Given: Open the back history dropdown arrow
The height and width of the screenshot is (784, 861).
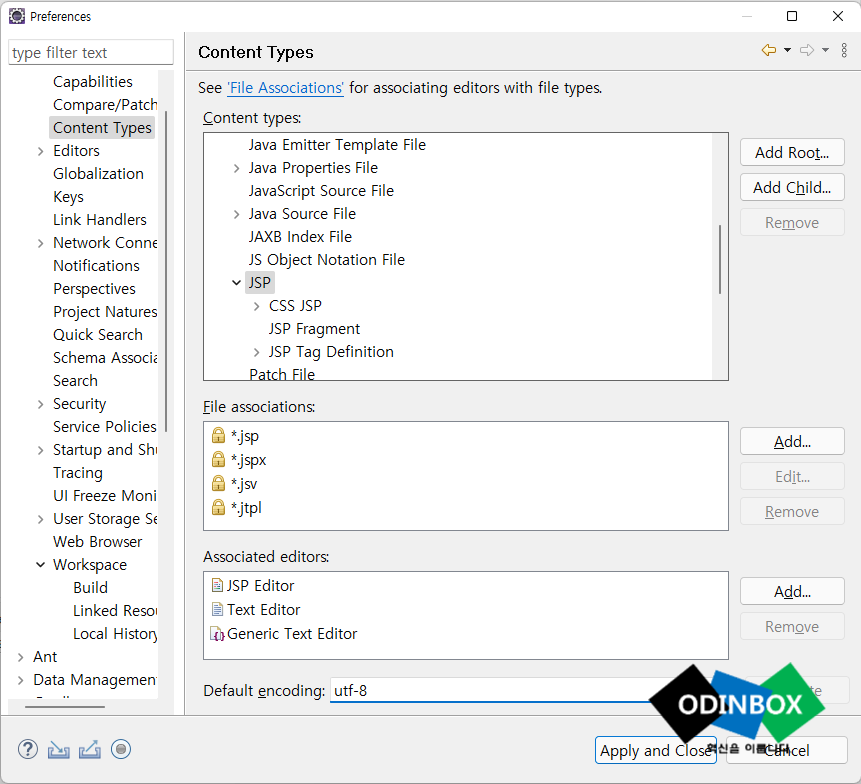Looking at the screenshot, I should click(x=787, y=51).
